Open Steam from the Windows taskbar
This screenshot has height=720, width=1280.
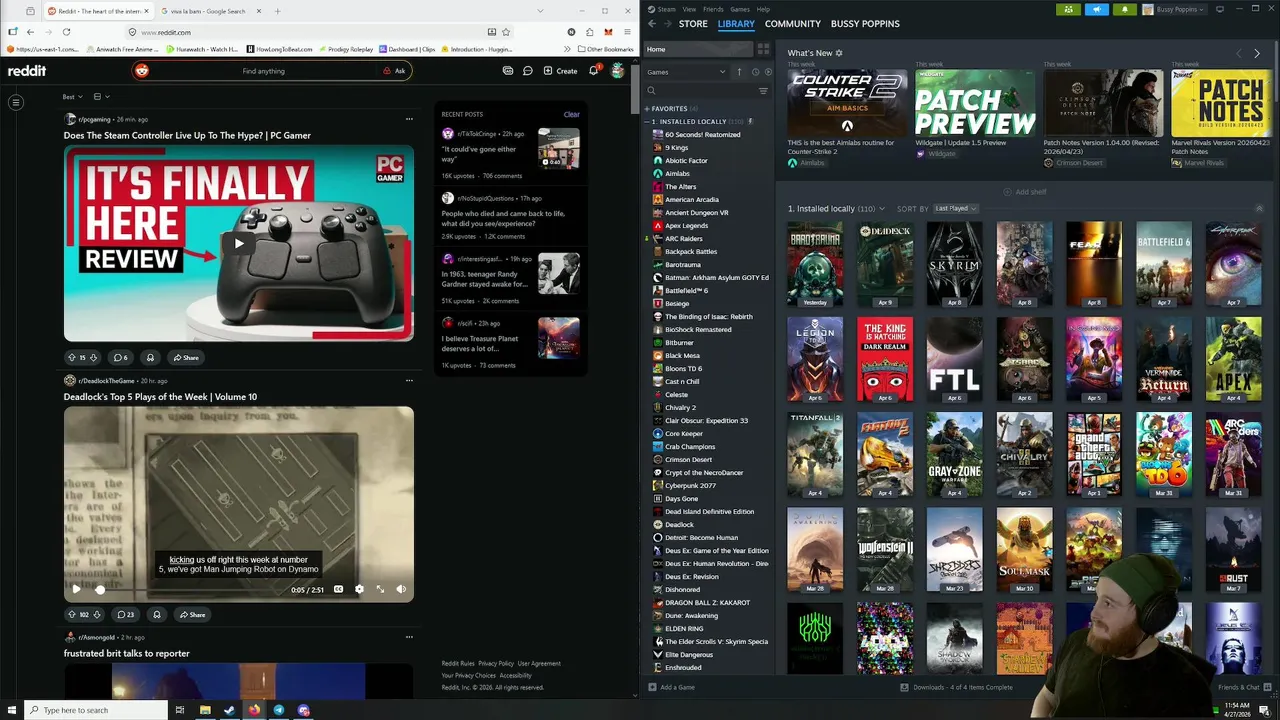(x=230, y=710)
